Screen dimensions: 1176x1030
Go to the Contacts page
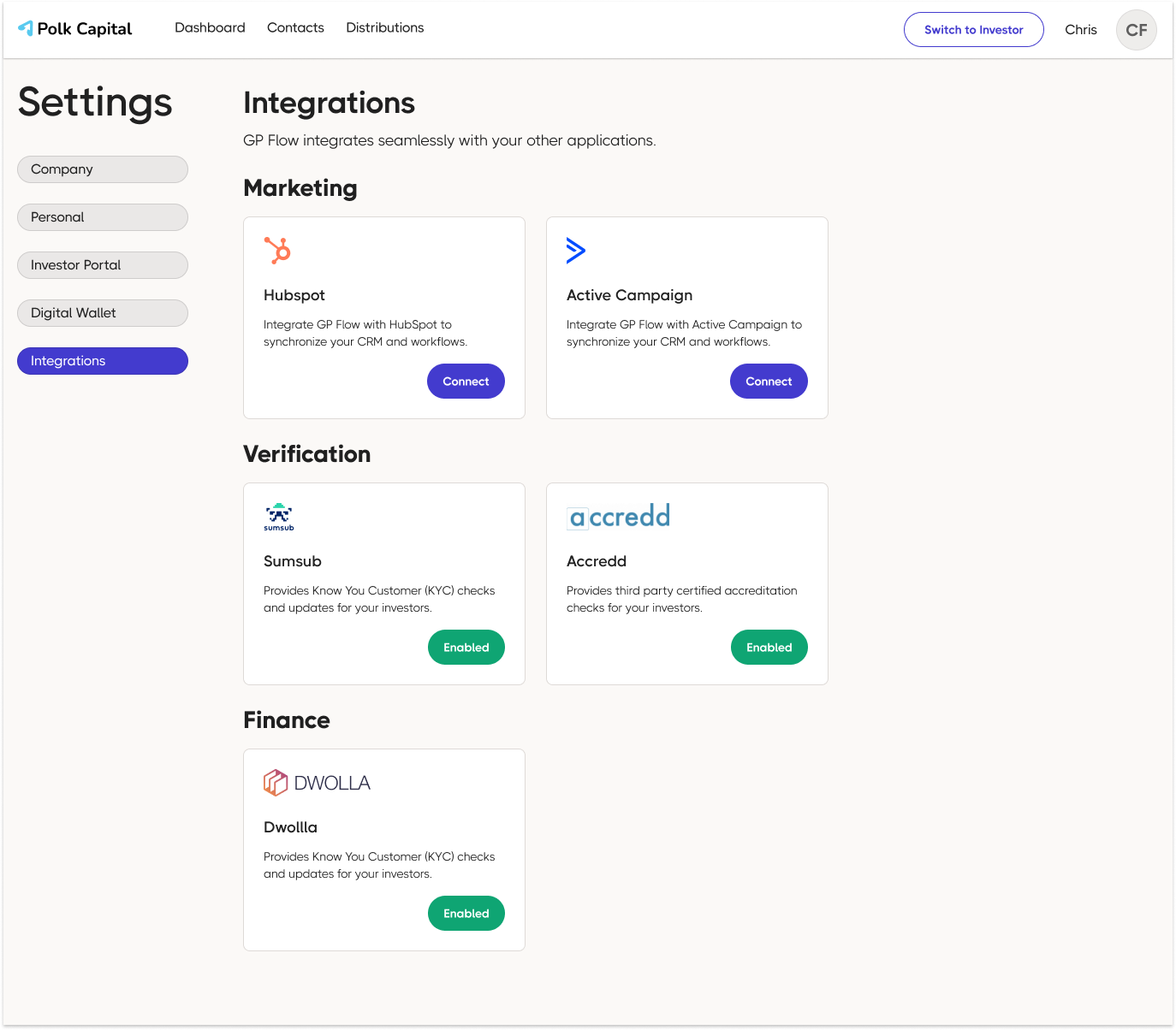pos(295,27)
